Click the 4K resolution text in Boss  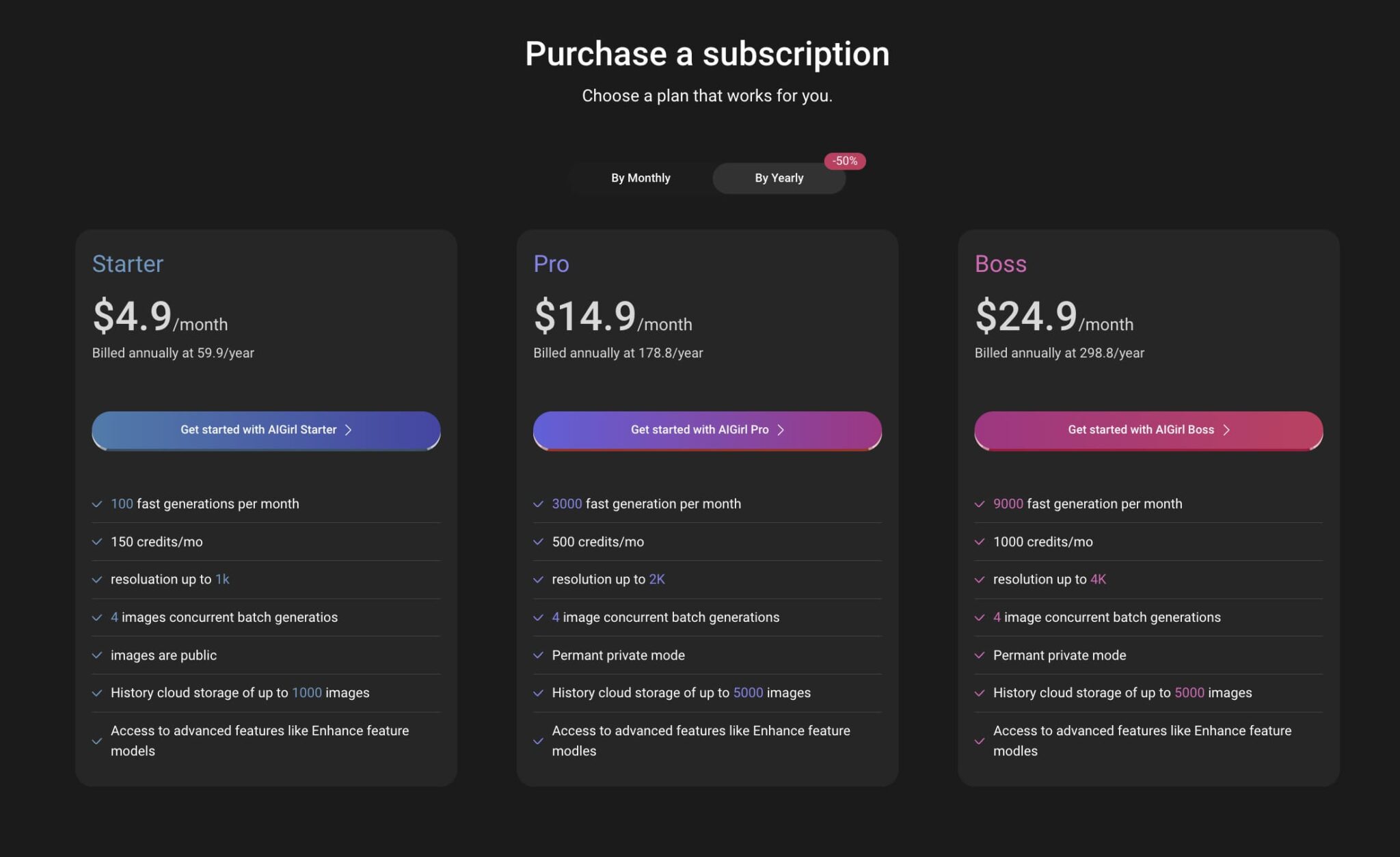click(1098, 580)
